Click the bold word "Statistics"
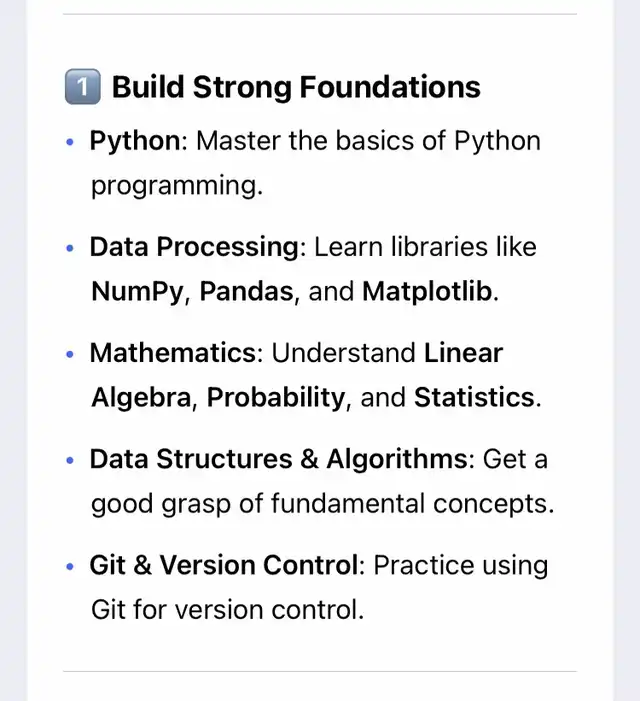Screen dimensions: 640x701 pos(473,398)
